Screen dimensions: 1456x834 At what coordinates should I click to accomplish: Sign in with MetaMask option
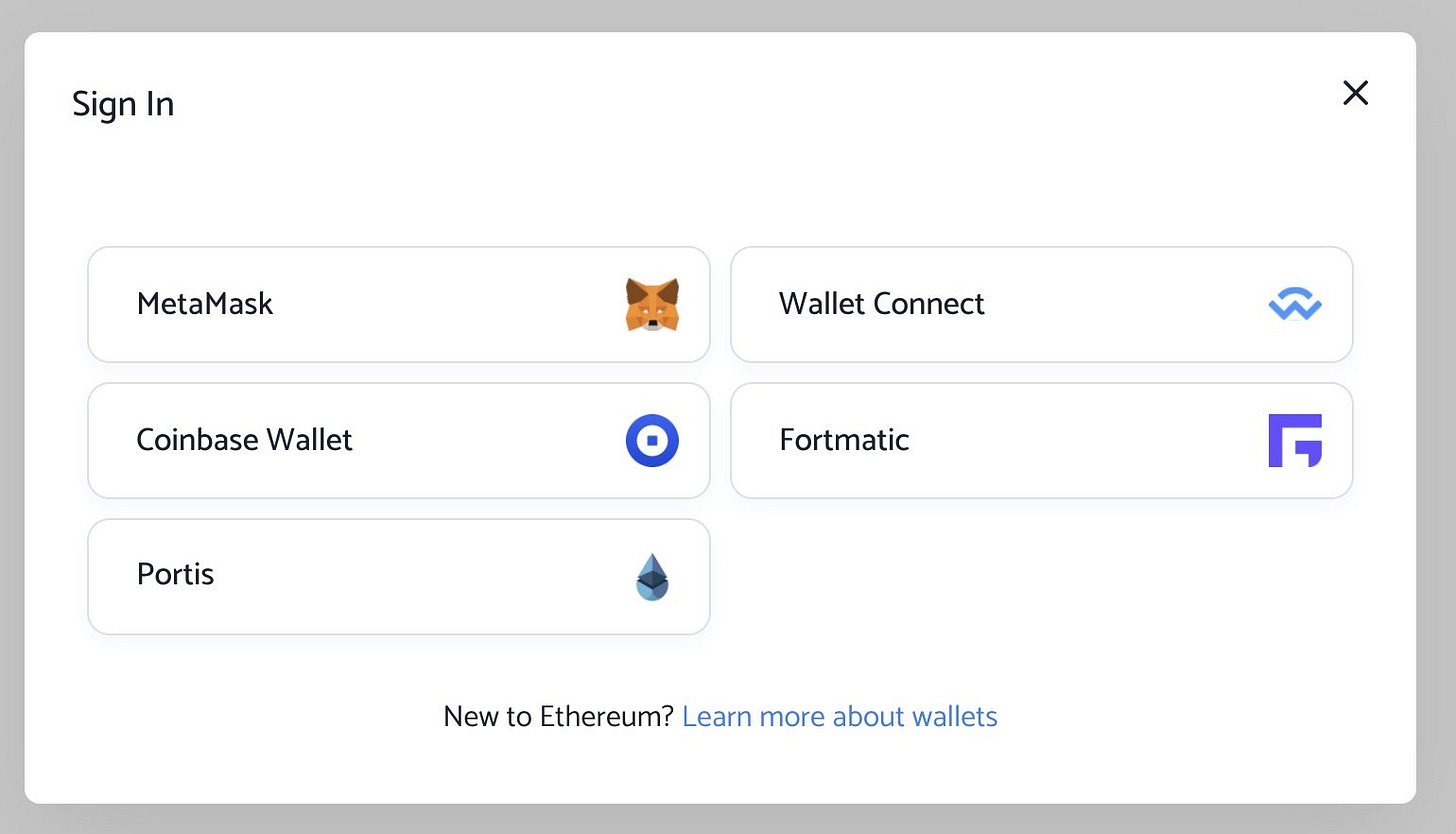(x=399, y=304)
